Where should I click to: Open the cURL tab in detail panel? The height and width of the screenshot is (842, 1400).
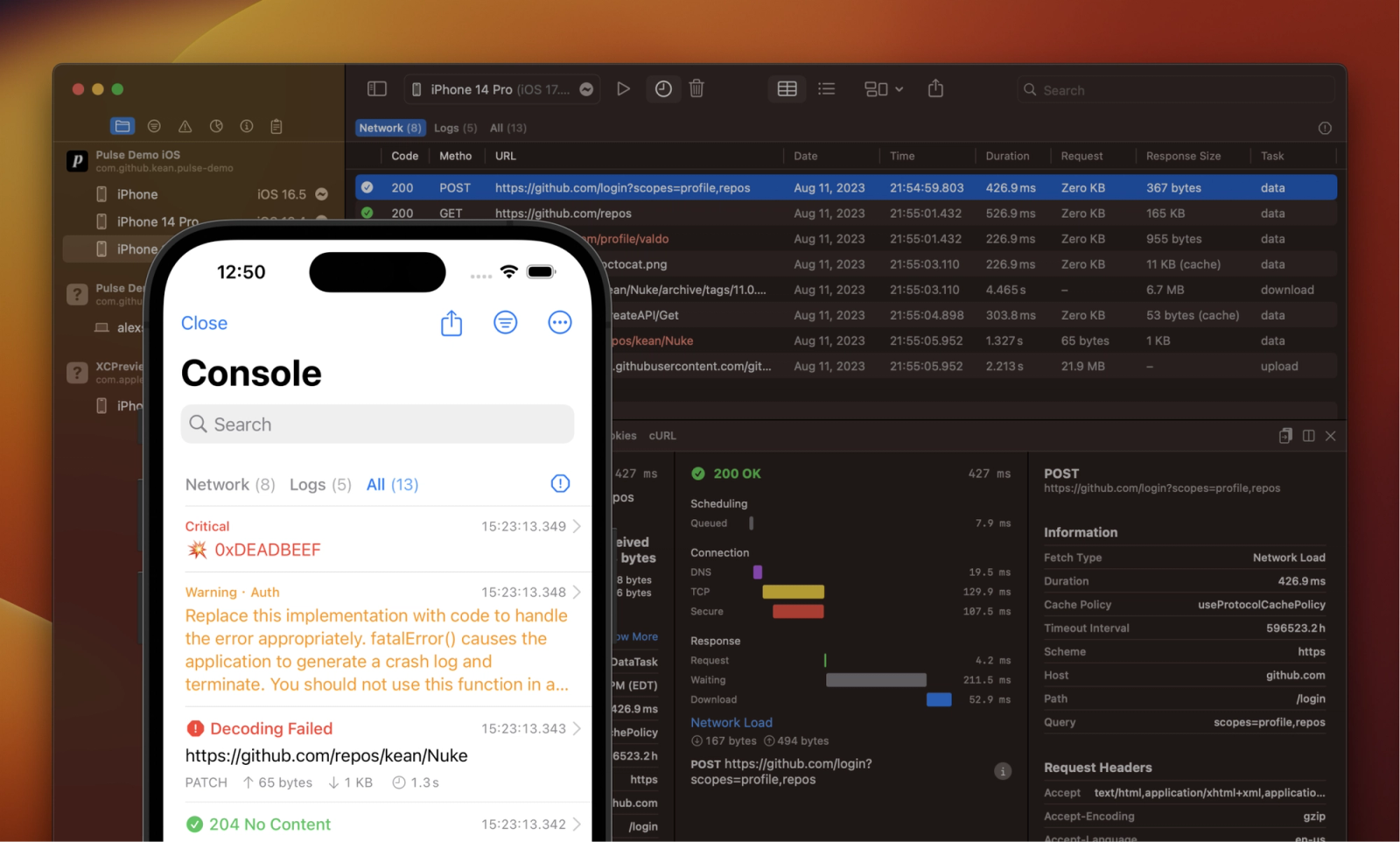(662, 435)
